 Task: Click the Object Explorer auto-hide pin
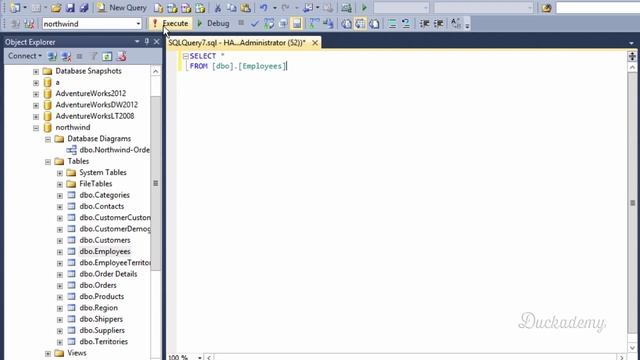tap(147, 42)
